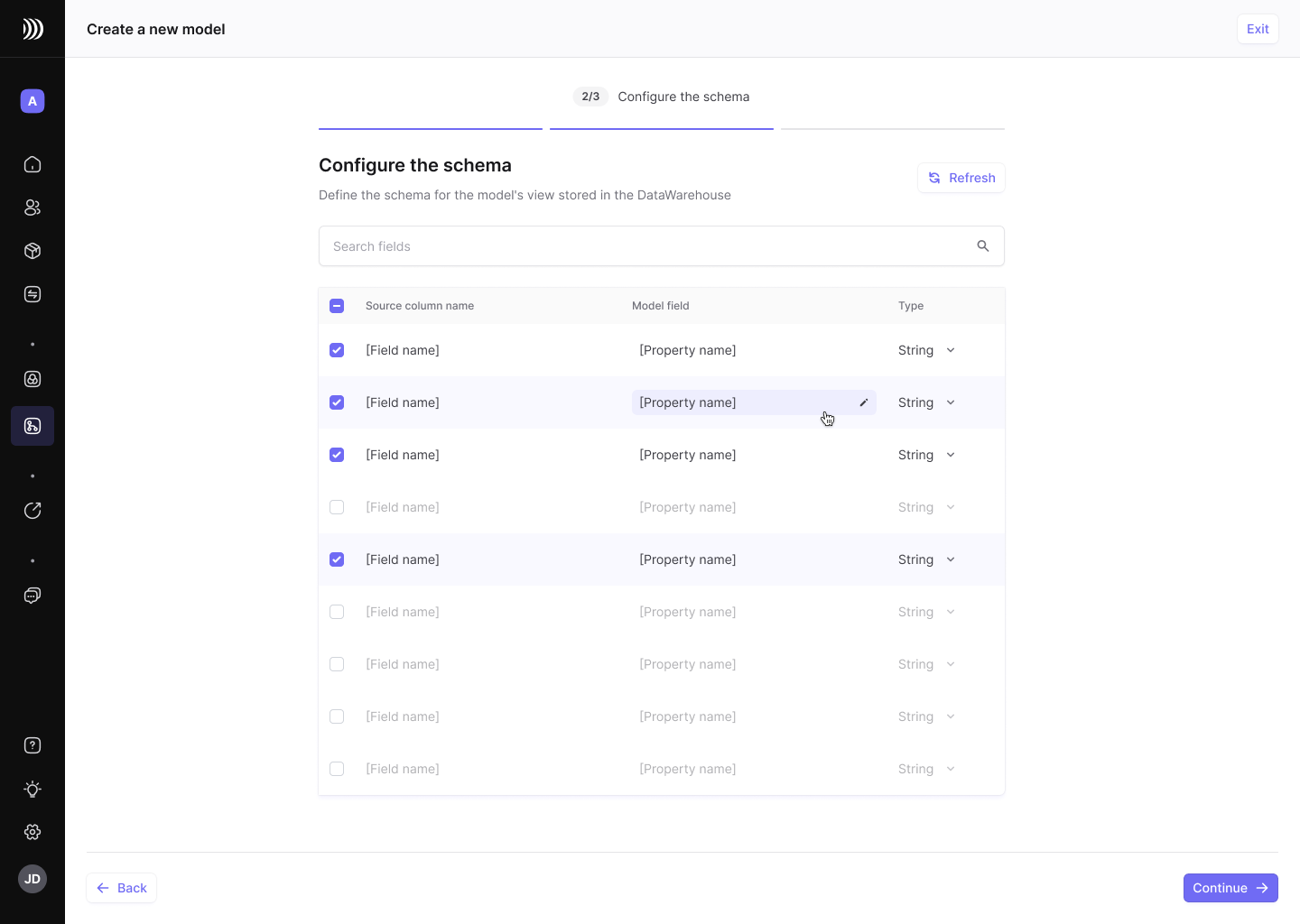Toggle the select-all header checkbox
Viewport: 1300px width, 924px height.
(x=337, y=306)
